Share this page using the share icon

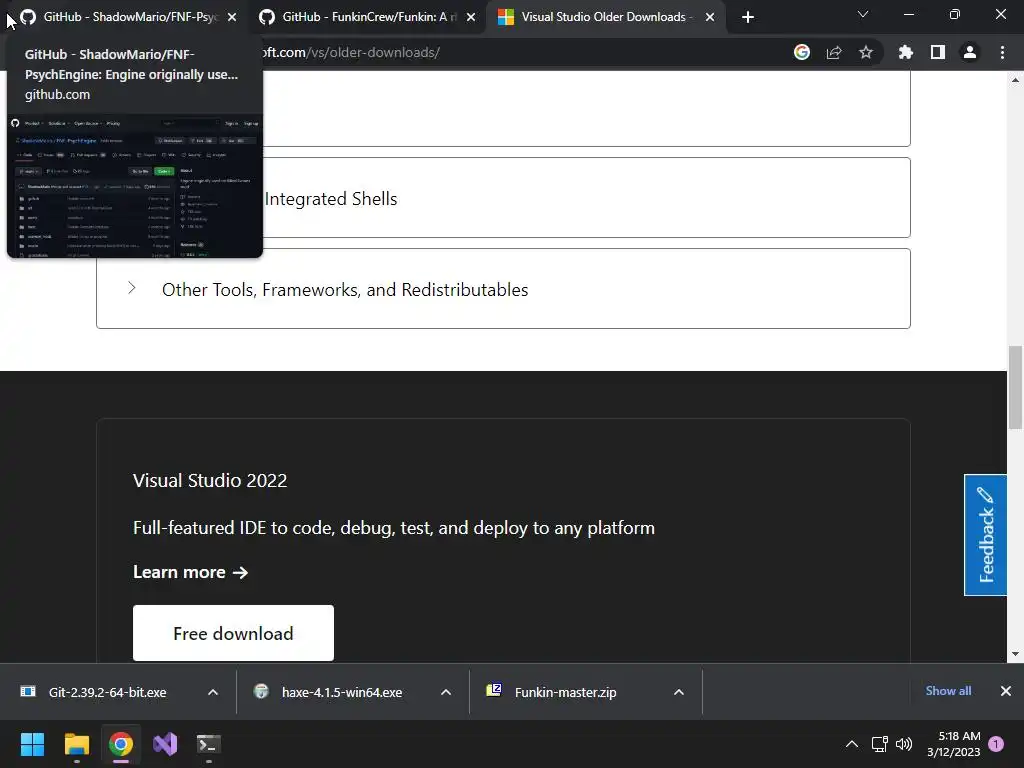(834, 52)
